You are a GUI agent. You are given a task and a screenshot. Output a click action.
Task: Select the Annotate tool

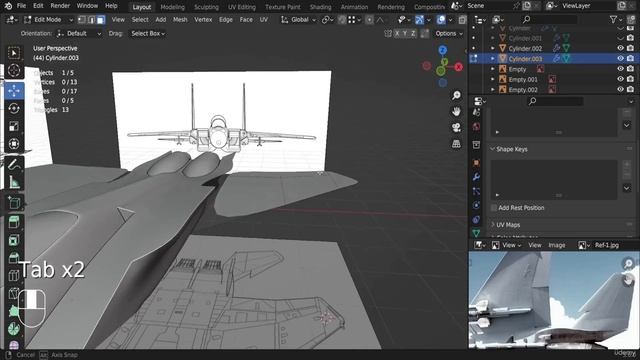(x=14, y=164)
